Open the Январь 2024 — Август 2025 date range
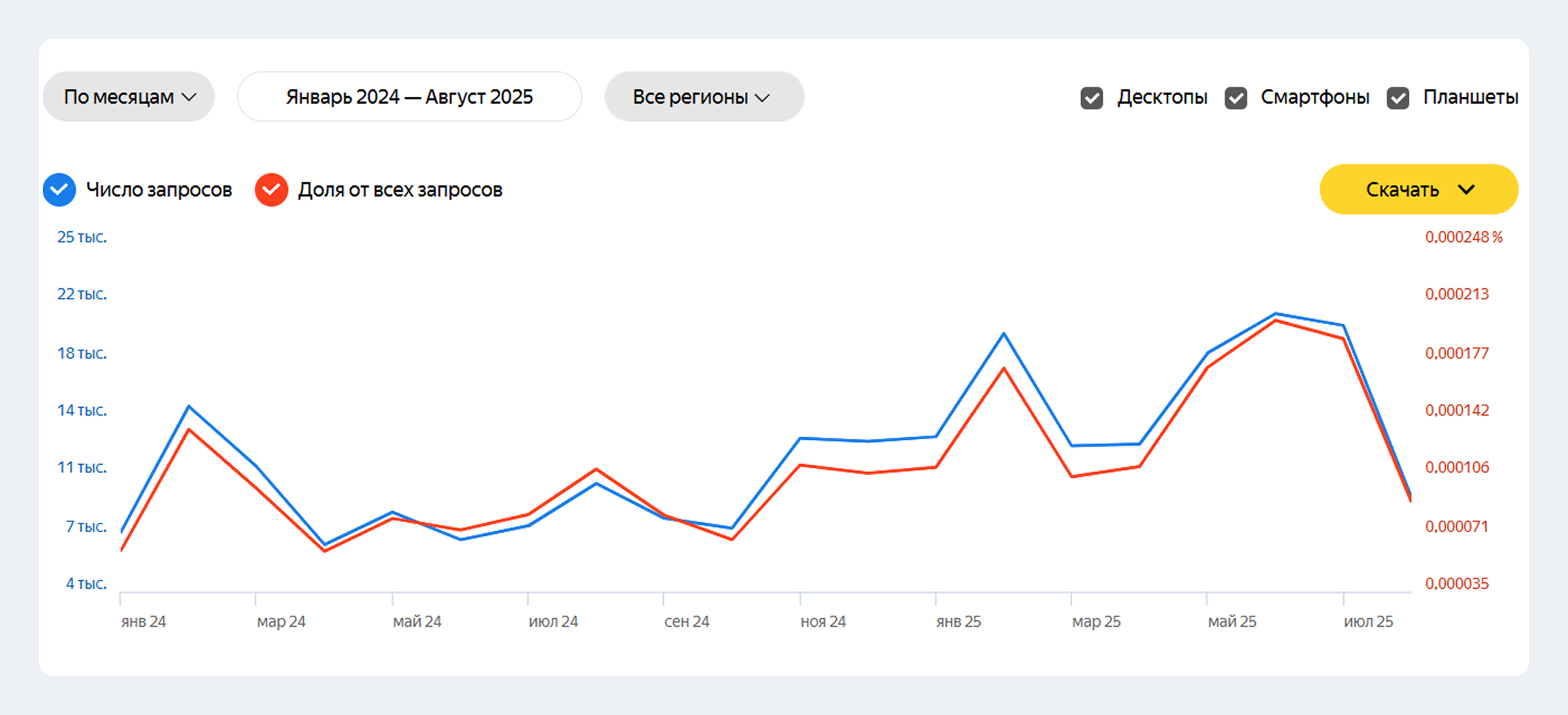Viewport: 1568px width, 715px height. (x=409, y=97)
